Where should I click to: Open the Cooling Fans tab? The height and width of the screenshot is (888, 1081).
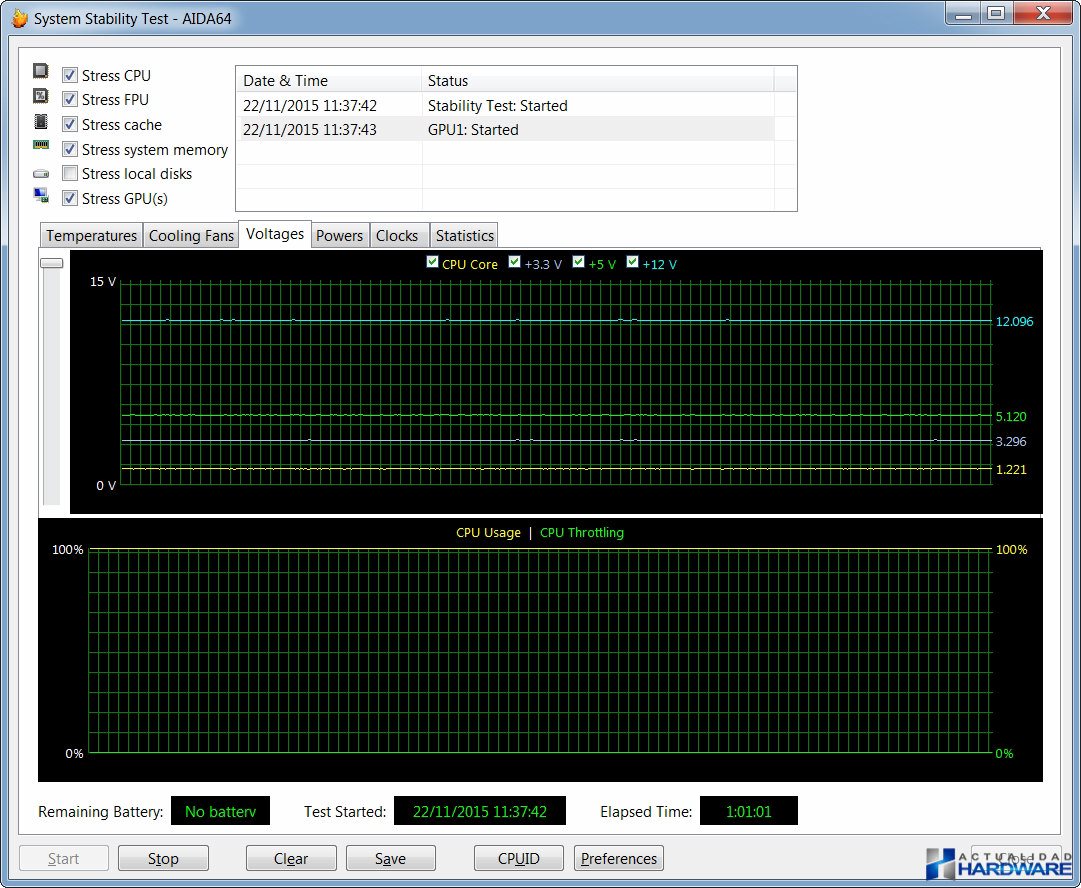click(x=191, y=235)
